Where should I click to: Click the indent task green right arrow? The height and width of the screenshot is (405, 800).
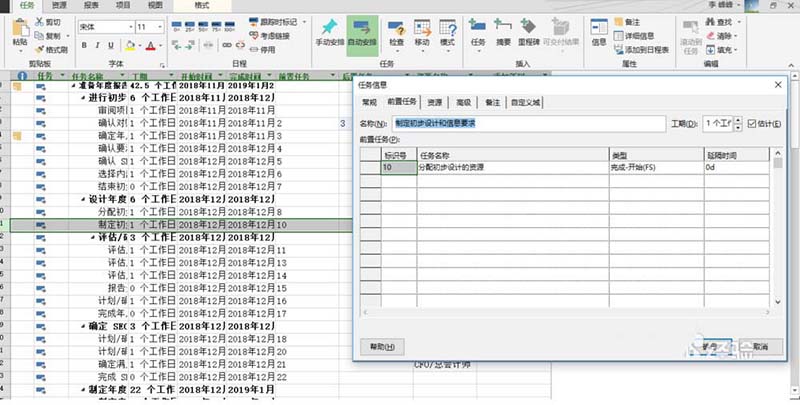tap(189, 45)
